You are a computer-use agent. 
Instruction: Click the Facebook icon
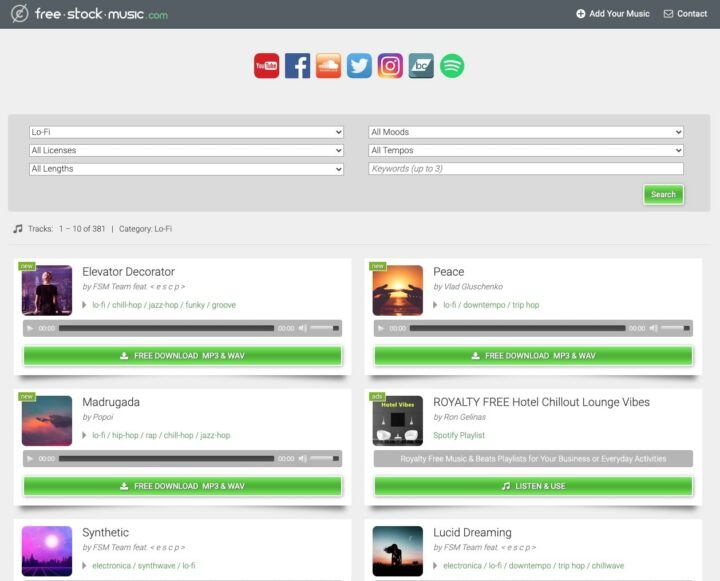pos(297,66)
